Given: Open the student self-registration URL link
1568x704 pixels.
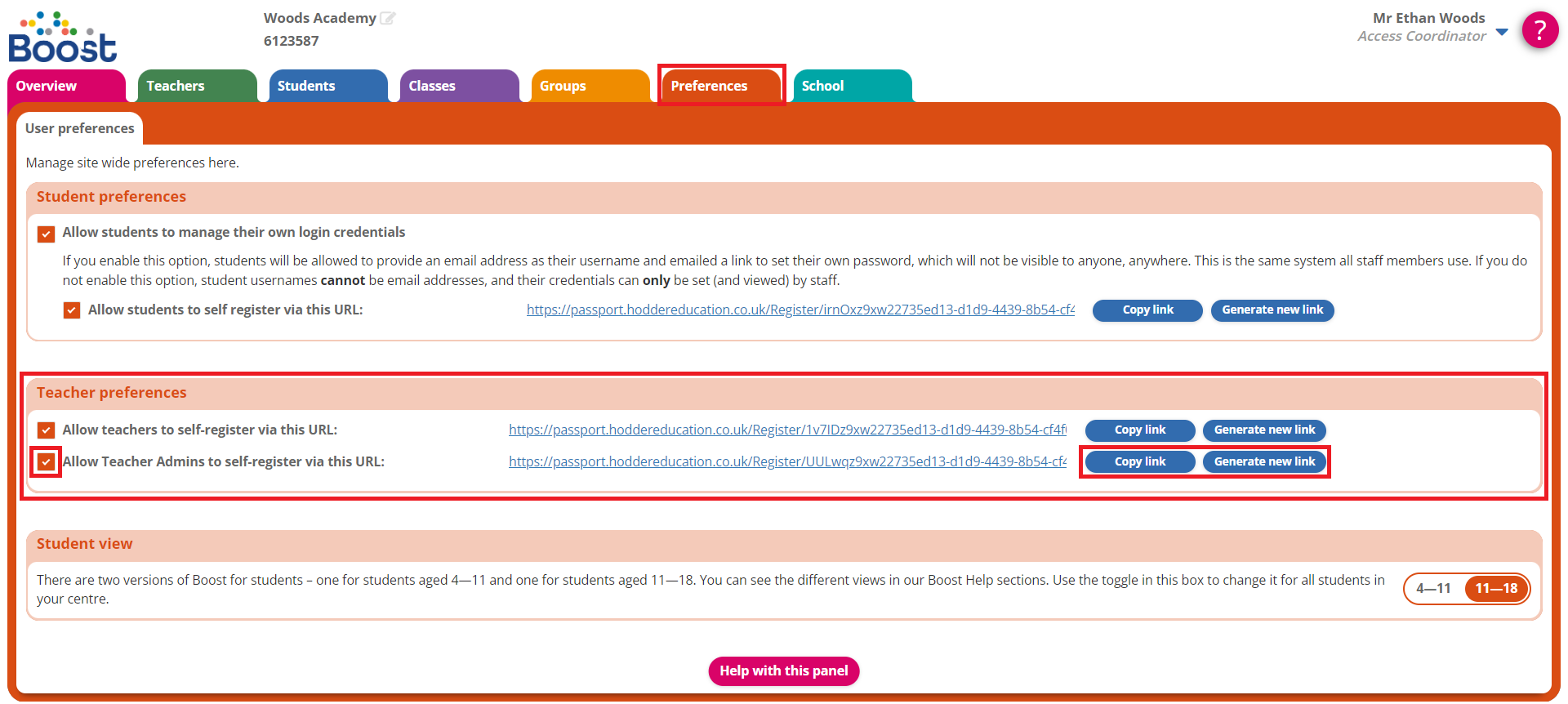Looking at the screenshot, I should [x=800, y=310].
